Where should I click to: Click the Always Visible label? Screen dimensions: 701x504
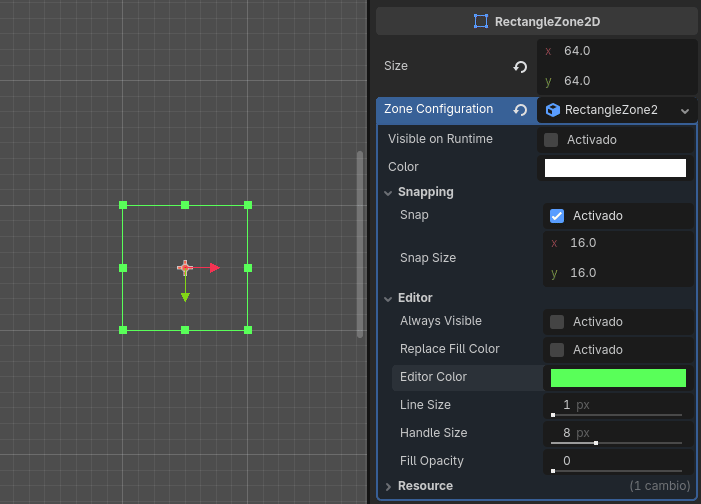click(441, 321)
